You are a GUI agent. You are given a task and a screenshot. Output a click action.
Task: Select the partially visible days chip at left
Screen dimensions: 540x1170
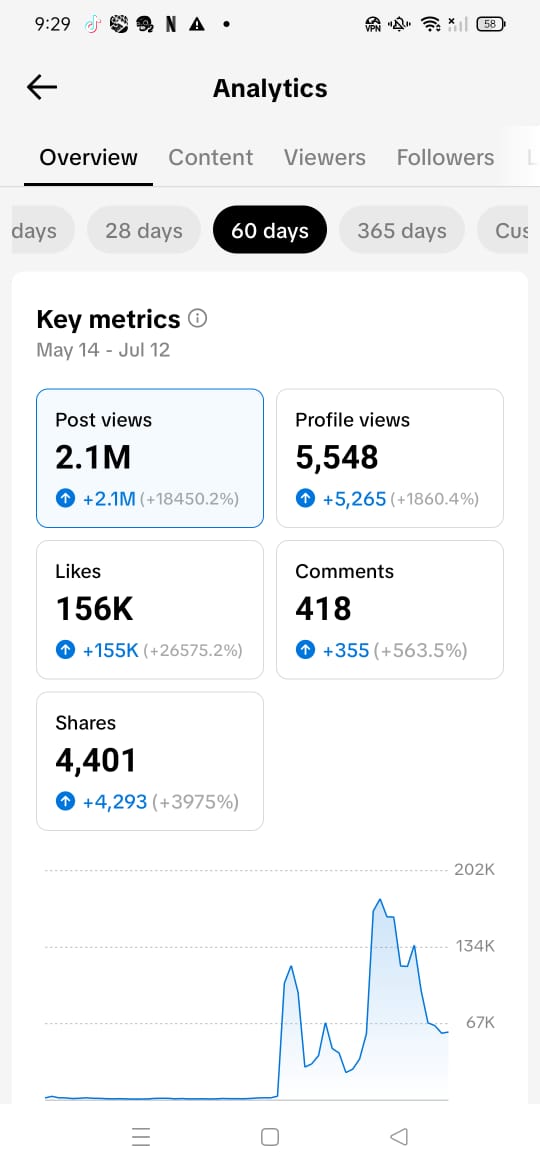[43, 231]
